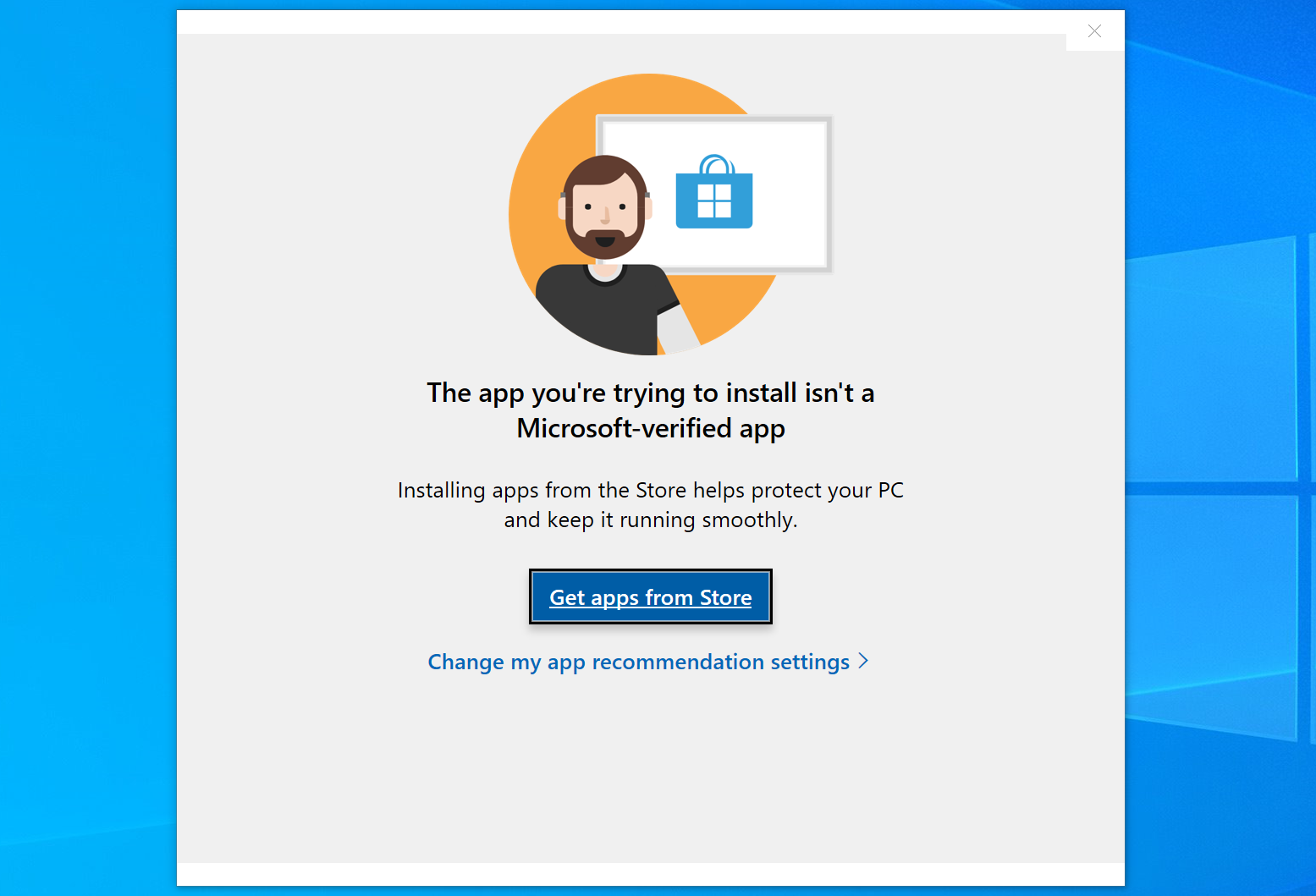Click the gray dialog background area
Image resolution: width=1316 pixels, height=896 pixels.
[x=339, y=761]
